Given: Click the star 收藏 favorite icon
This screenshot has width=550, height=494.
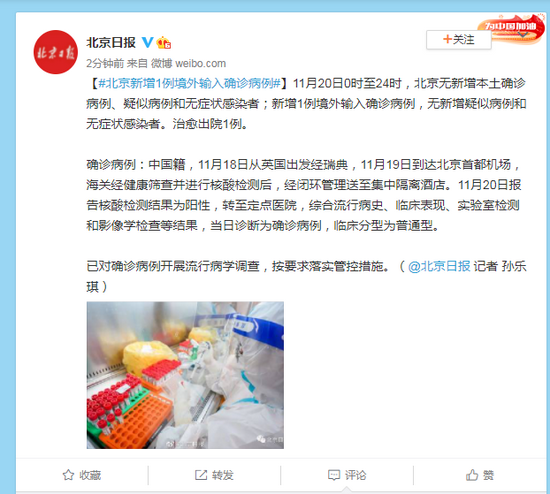Looking at the screenshot, I should tap(68, 475).
